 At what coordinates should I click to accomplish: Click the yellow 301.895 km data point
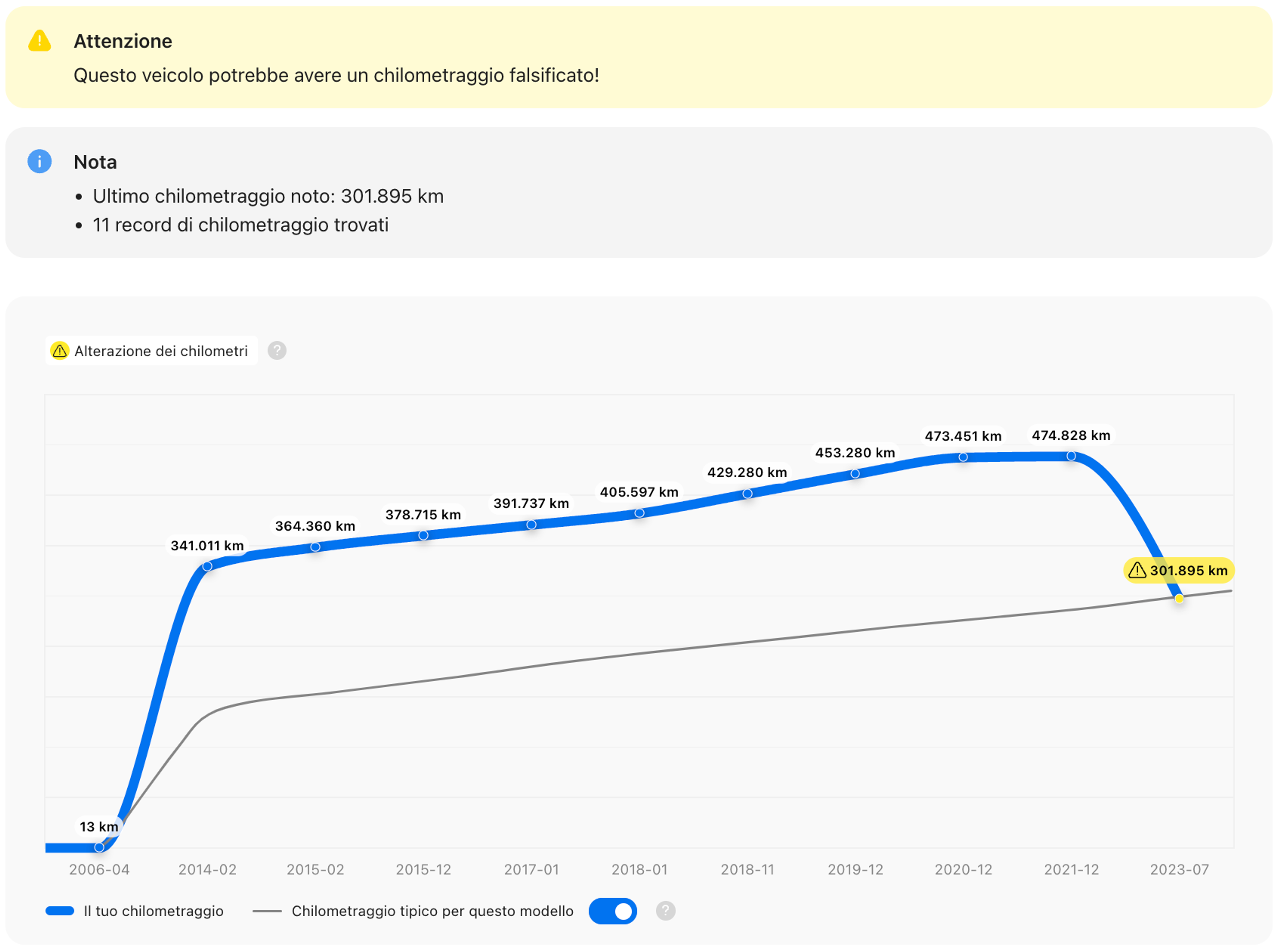coord(1180,599)
